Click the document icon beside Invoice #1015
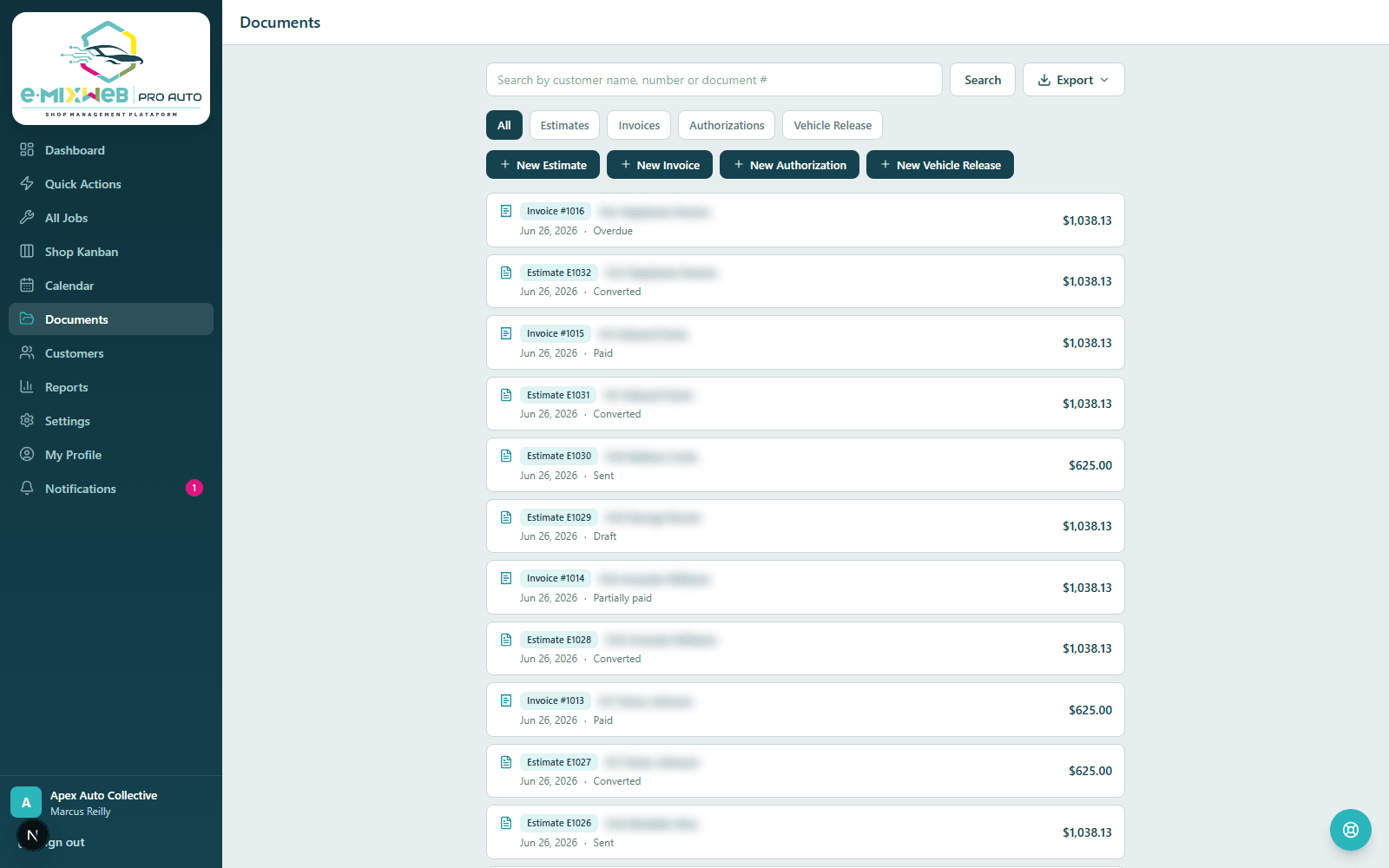 click(506, 333)
